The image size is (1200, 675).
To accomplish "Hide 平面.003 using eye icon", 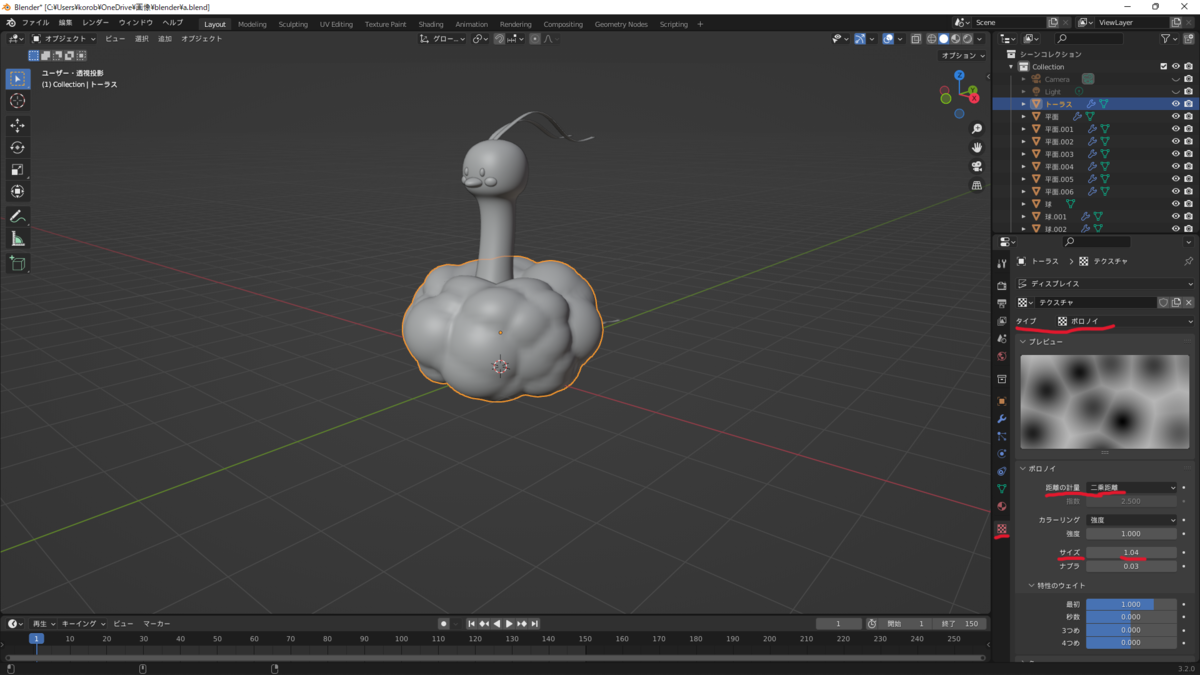I will tap(1175, 154).
